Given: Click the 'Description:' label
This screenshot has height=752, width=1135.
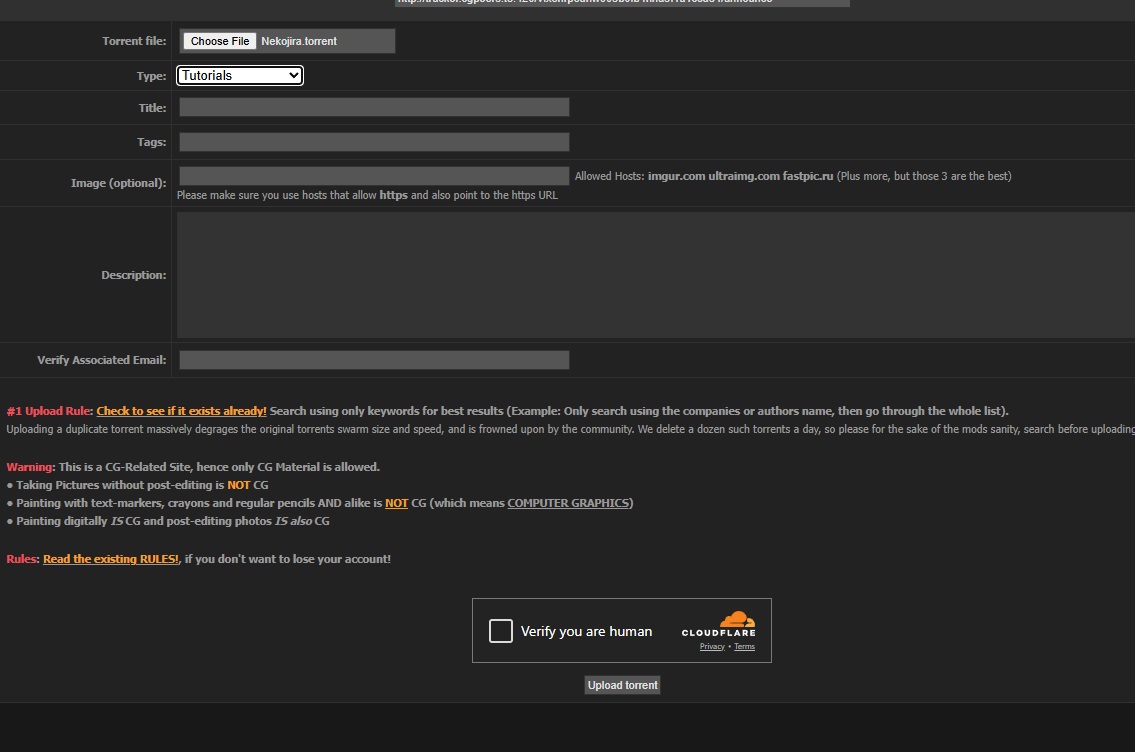Looking at the screenshot, I should (133, 275).
